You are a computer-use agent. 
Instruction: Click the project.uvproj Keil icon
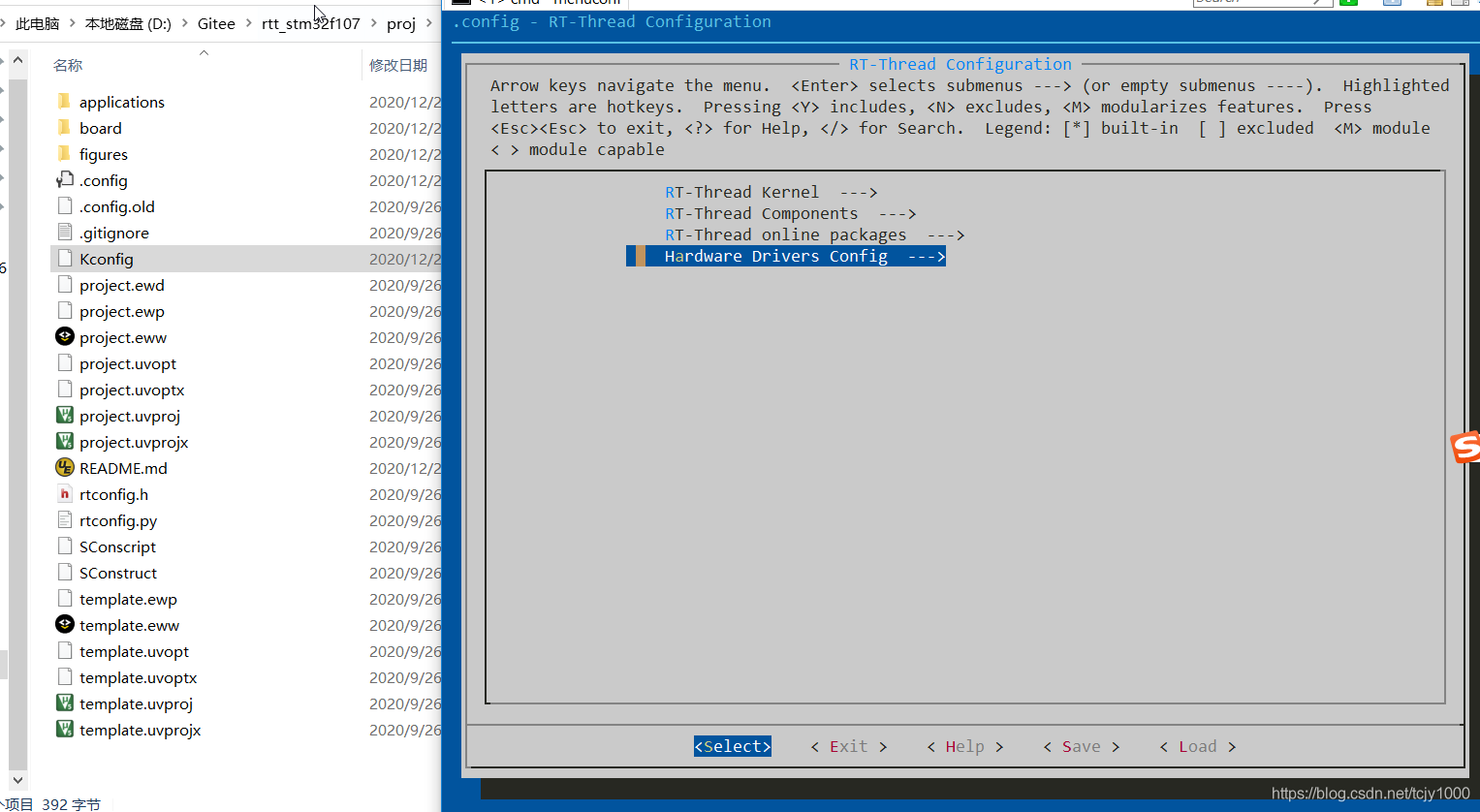coord(64,416)
